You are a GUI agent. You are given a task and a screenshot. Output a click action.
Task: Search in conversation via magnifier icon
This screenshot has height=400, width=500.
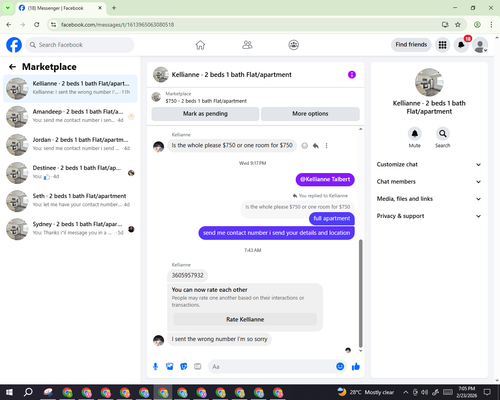tap(443, 134)
